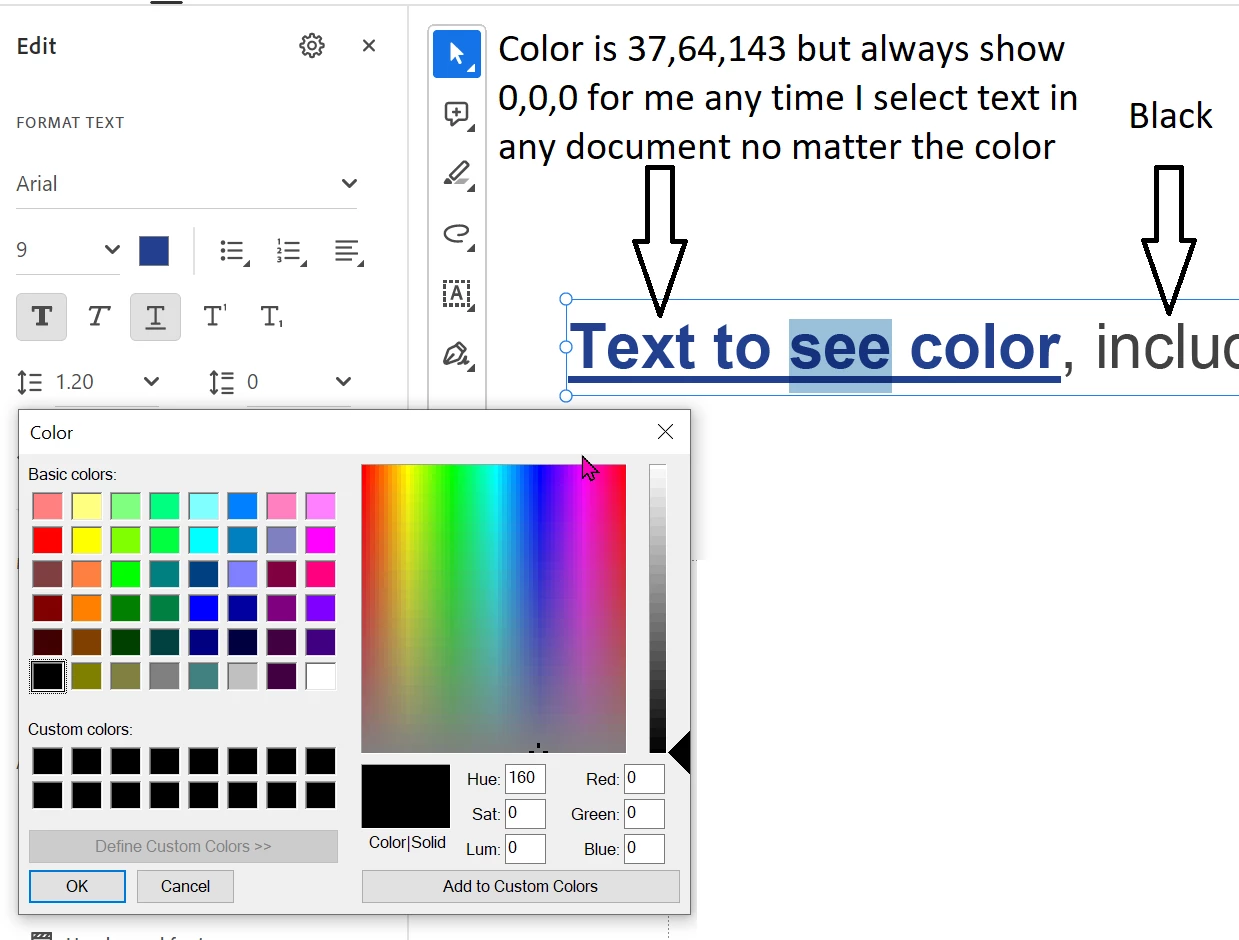
Task: Select pure red basic color swatch
Action: (x=47, y=541)
